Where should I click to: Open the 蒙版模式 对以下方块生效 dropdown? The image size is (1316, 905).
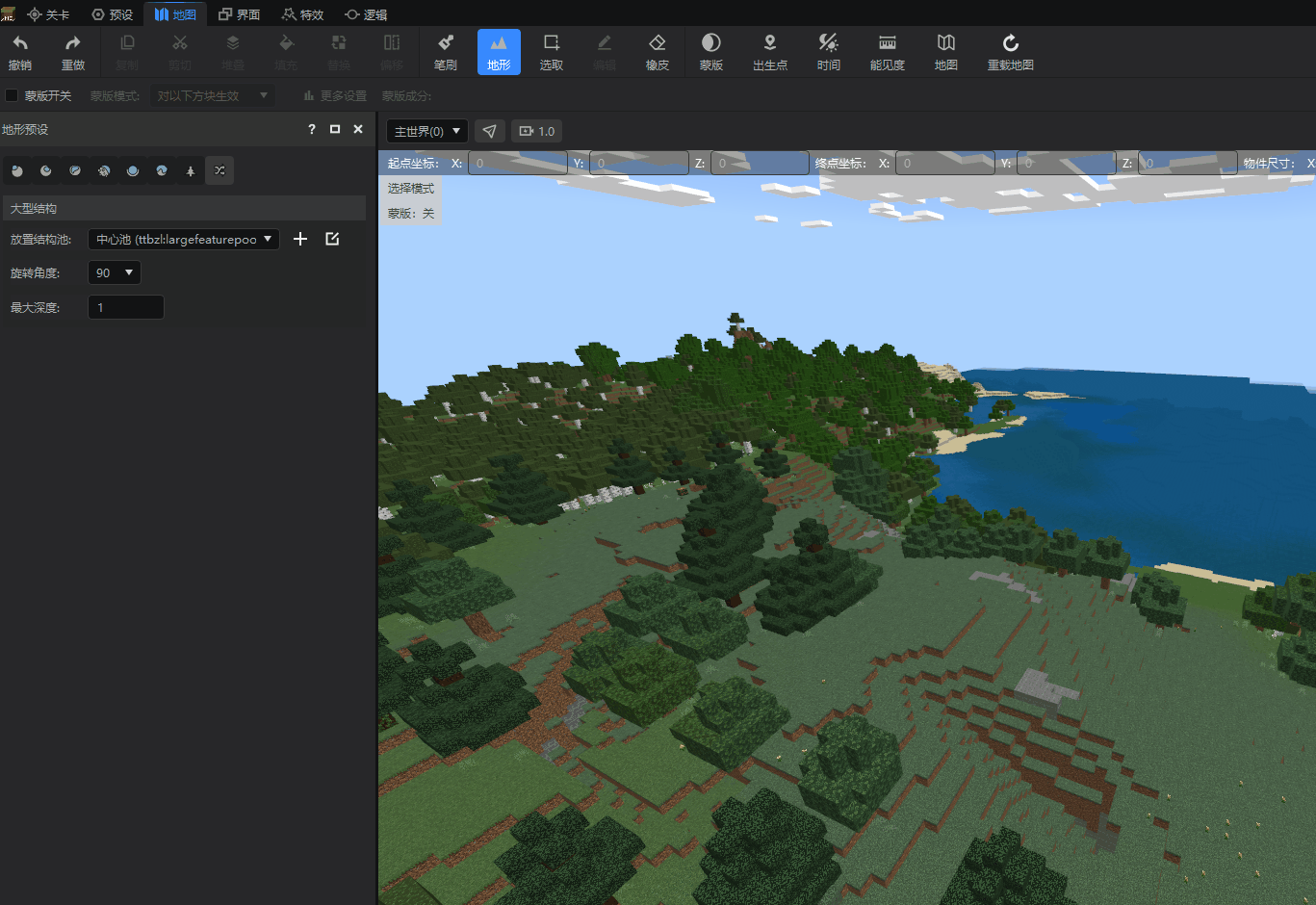tap(212, 95)
